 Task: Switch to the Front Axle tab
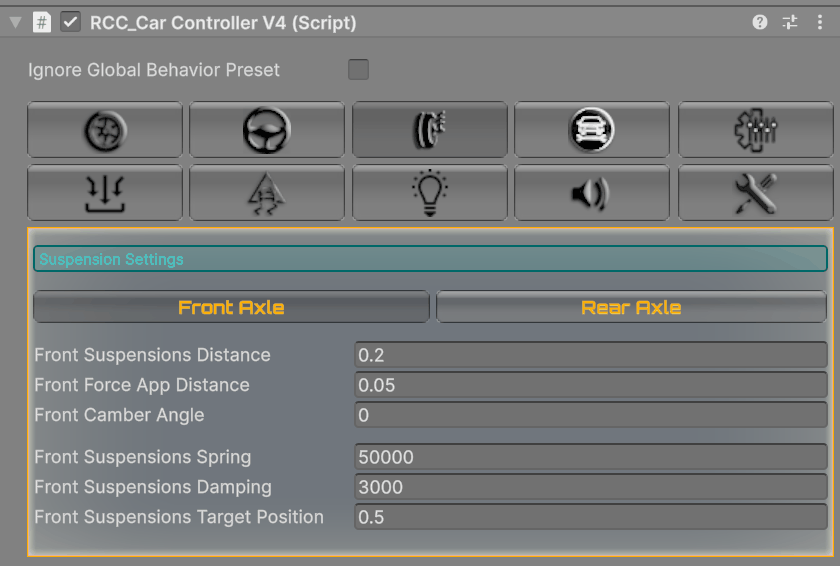231,307
